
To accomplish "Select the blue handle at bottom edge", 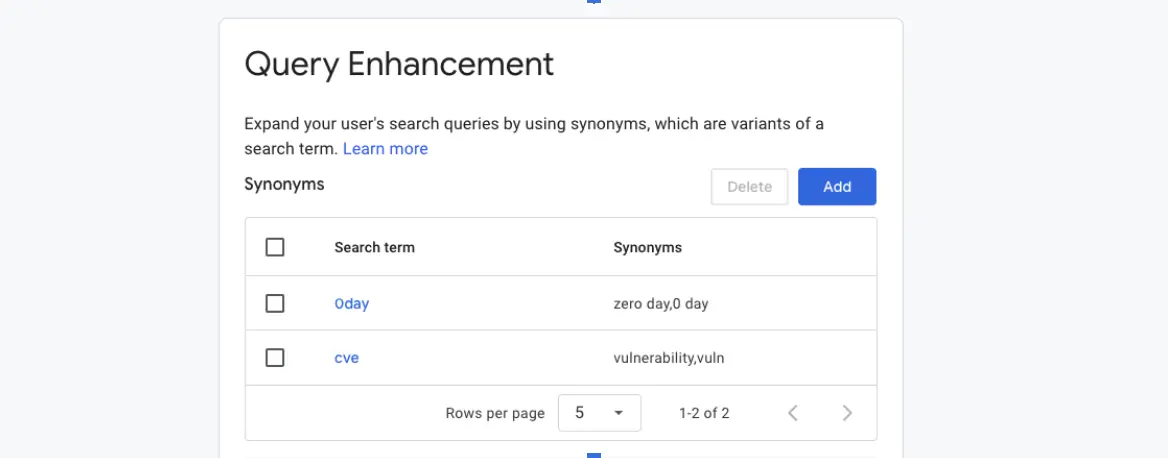I will click(594, 455).
